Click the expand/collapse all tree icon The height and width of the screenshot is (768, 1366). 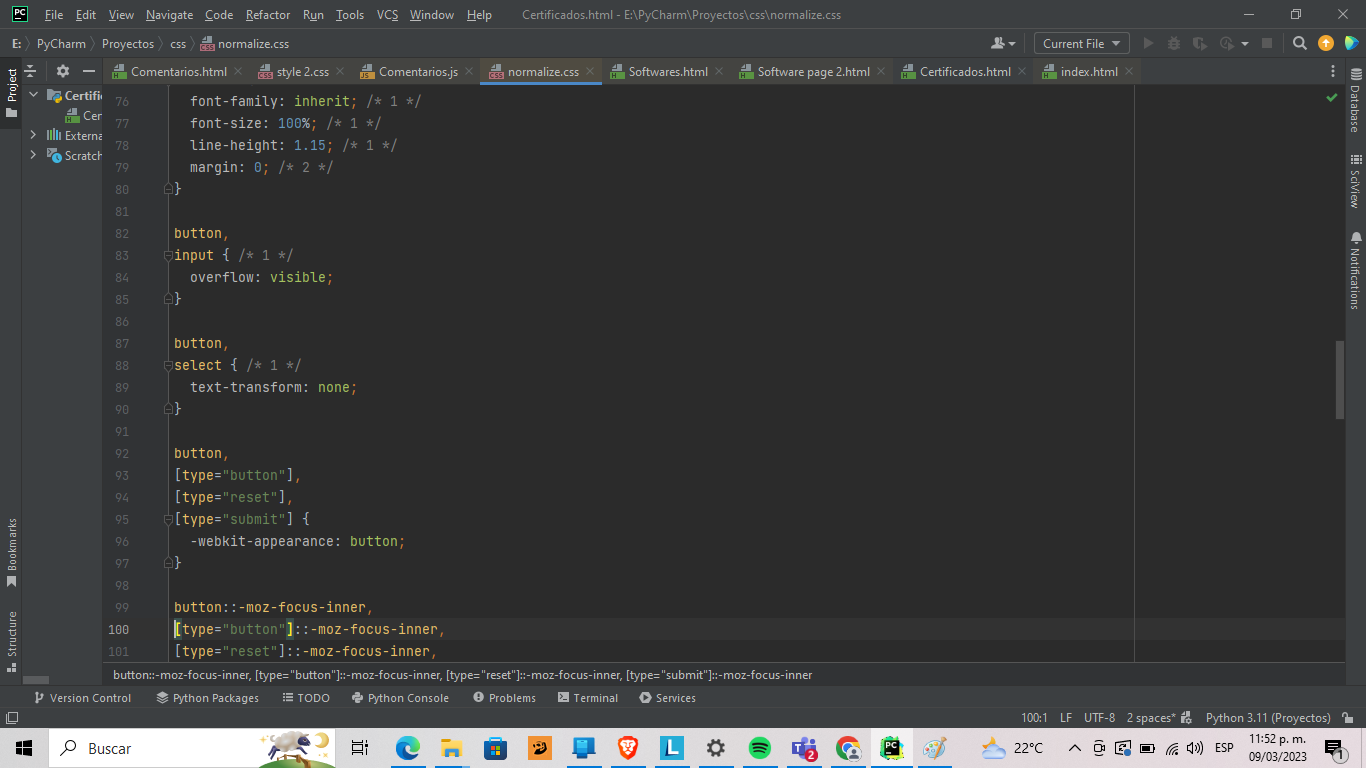30,71
